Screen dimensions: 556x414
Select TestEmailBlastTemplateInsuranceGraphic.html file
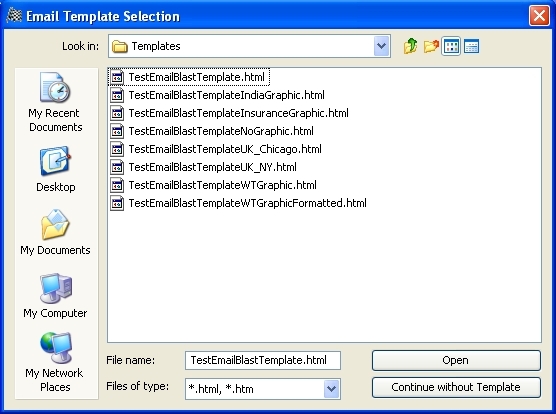(229, 113)
